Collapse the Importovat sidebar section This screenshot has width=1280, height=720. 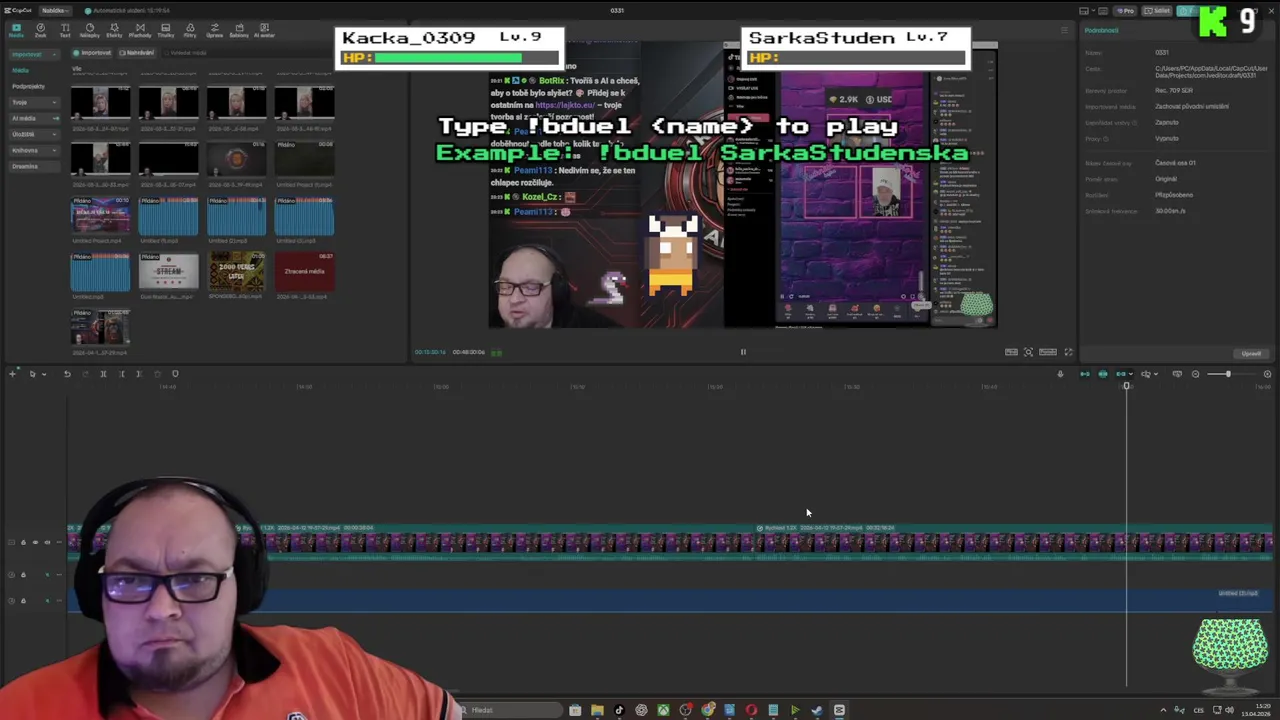pyautogui.click(x=34, y=54)
